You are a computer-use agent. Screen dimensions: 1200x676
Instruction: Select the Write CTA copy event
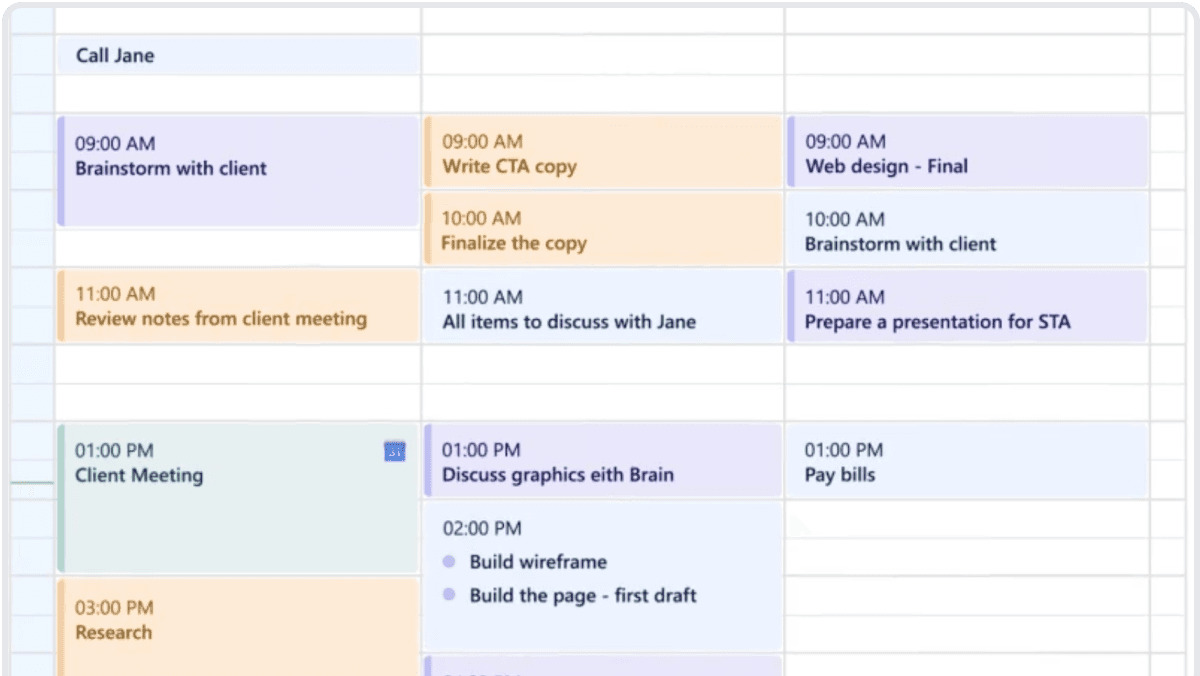[x=601, y=155]
